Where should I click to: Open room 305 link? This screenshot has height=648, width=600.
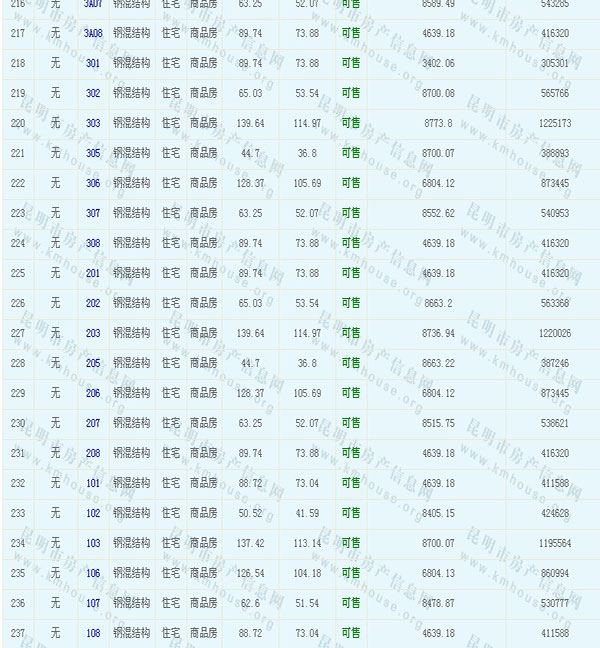(93, 153)
